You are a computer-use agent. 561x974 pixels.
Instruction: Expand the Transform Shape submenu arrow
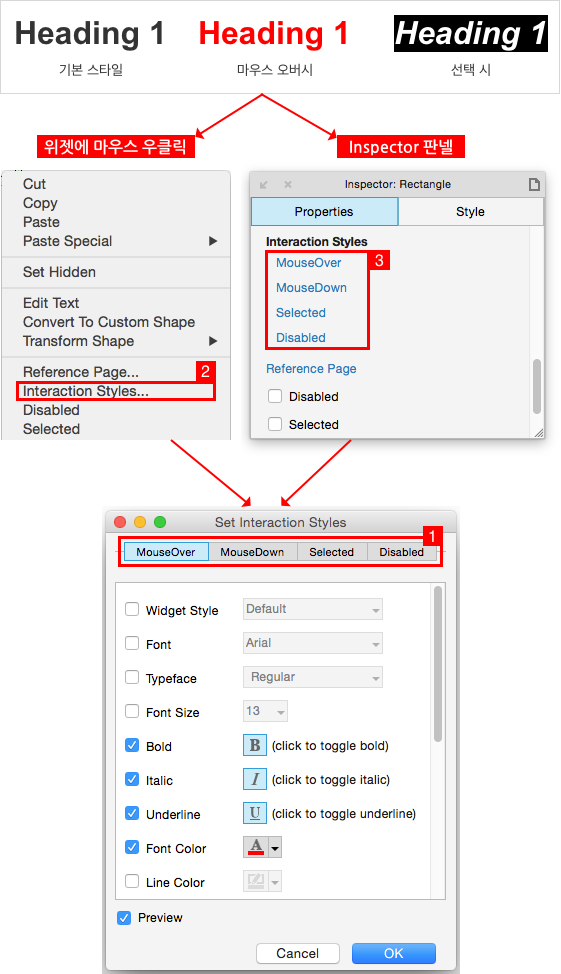click(x=213, y=341)
